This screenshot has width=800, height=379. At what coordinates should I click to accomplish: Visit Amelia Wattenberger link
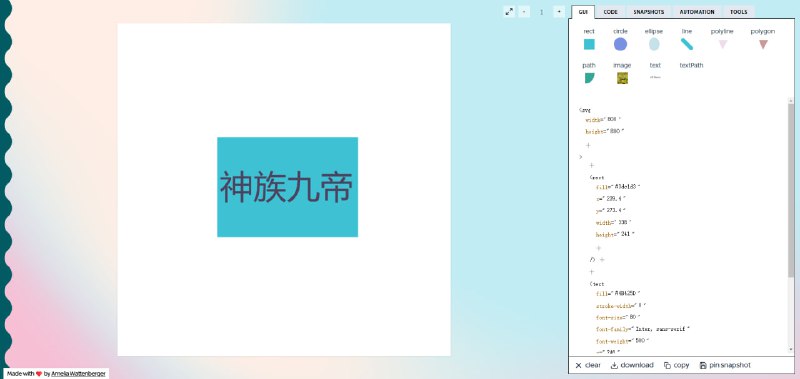tap(79, 374)
